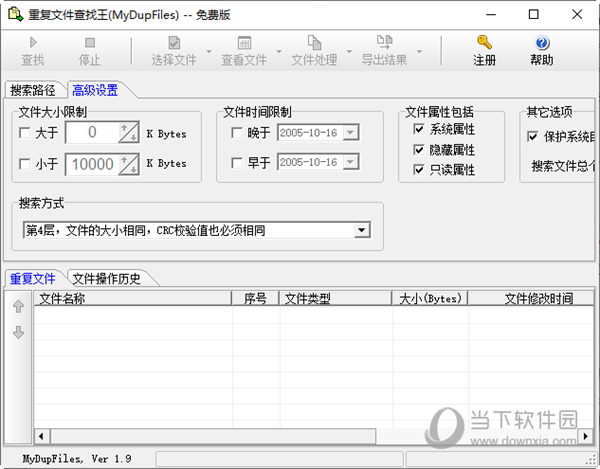Expand the 选择文件 dropdown arrow
This screenshot has width=600, height=469.
pyautogui.click(x=209, y=51)
